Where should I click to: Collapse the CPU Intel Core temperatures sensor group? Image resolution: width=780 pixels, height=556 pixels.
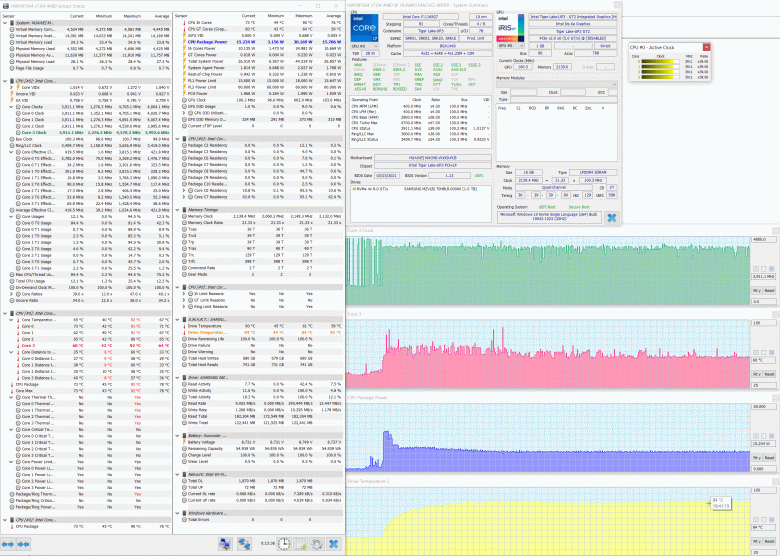click(x=4, y=313)
